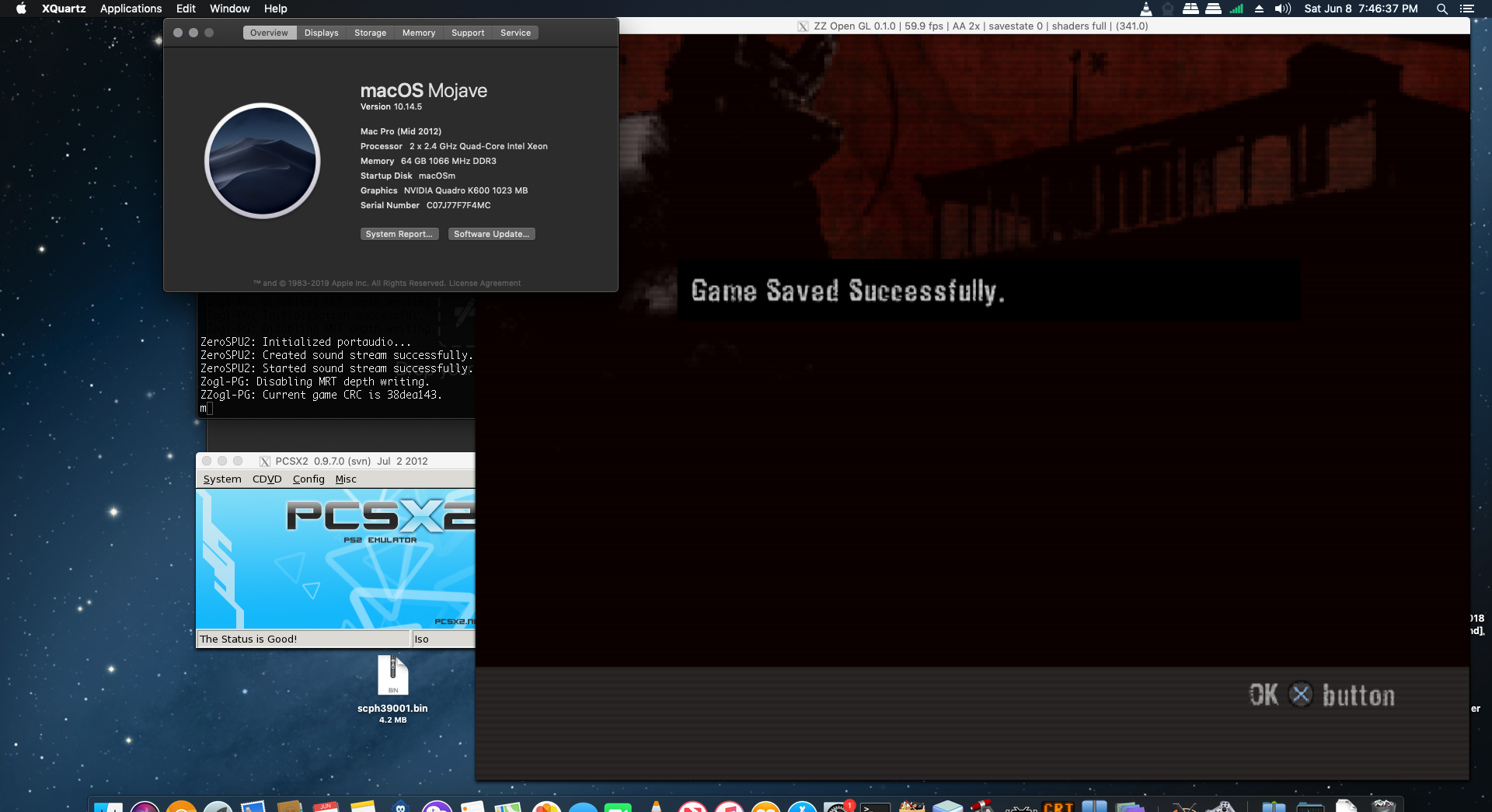The height and width of the screenshot is (812, 1492).
Task: Click the Iso status bar field
Action: tap(444, 639)
